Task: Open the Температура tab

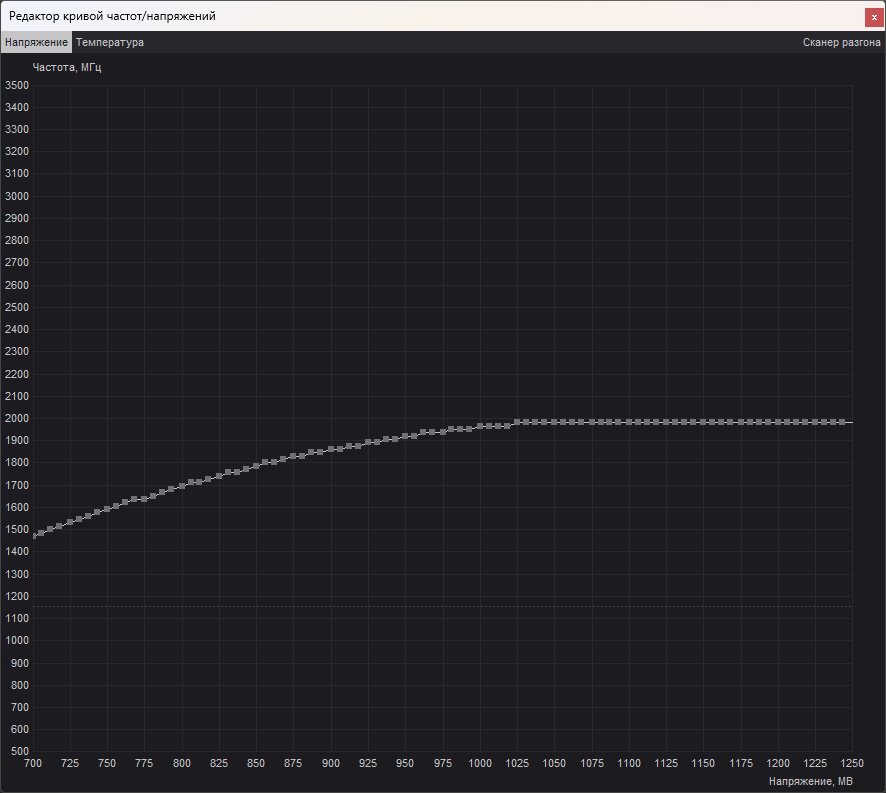Action: coord(110,42)
